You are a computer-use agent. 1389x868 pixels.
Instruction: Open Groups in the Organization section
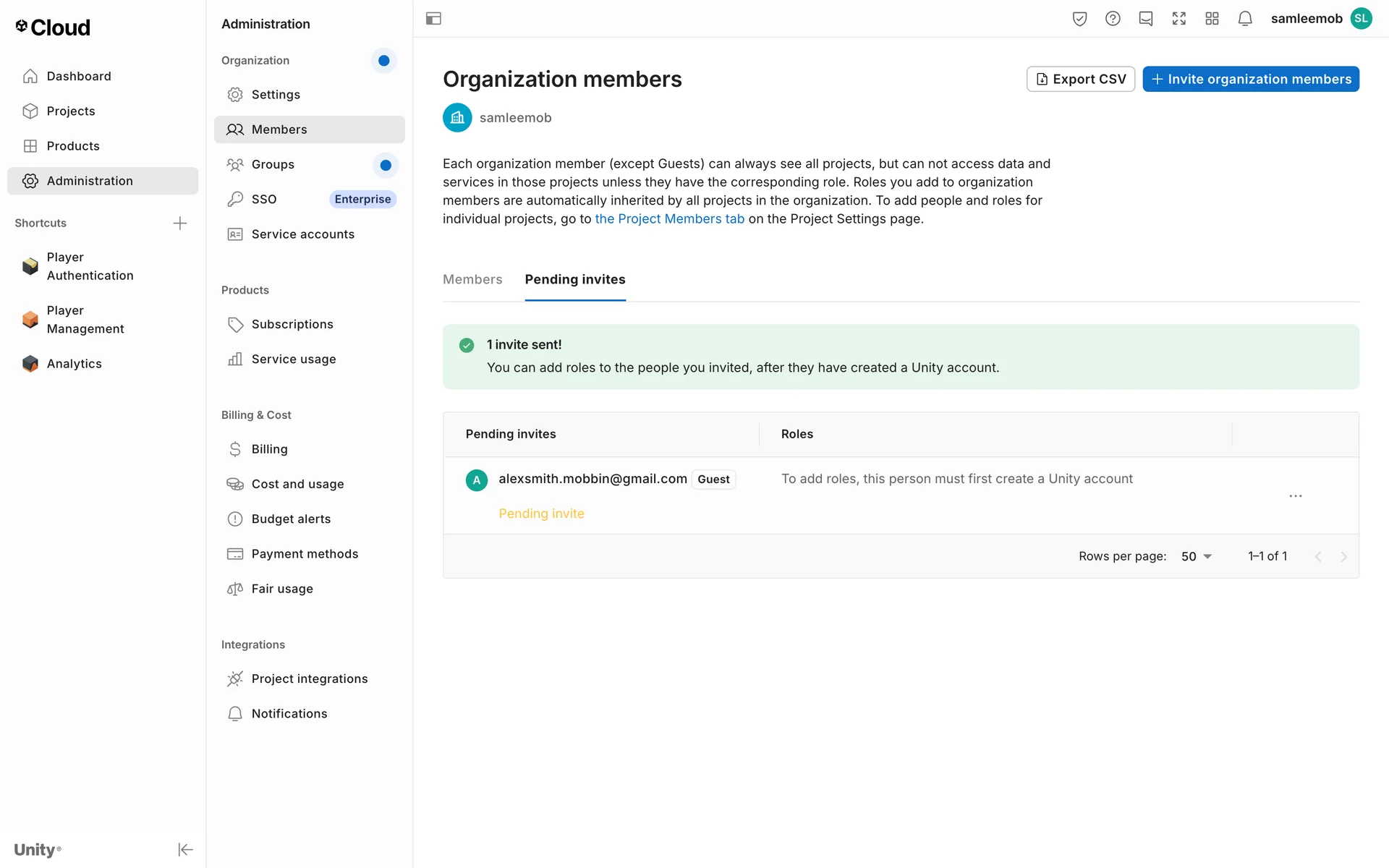click(273, 164)
